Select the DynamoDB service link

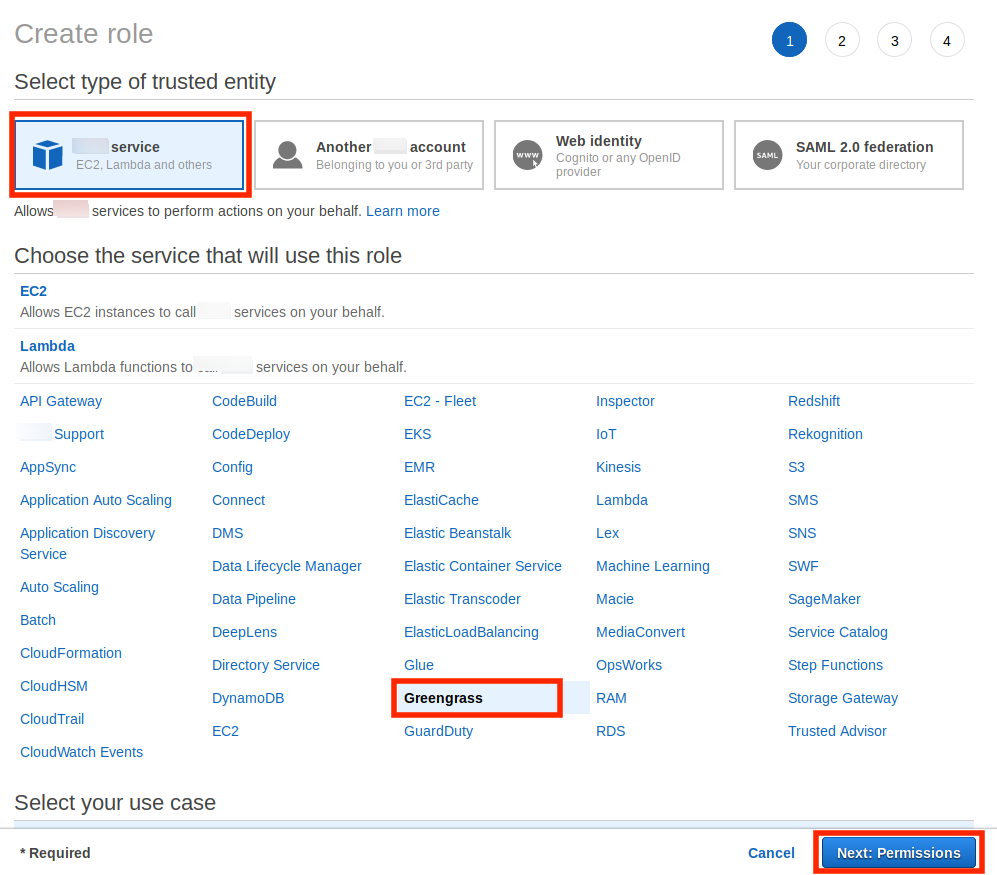pyautogui.click(x=248, y=698)
